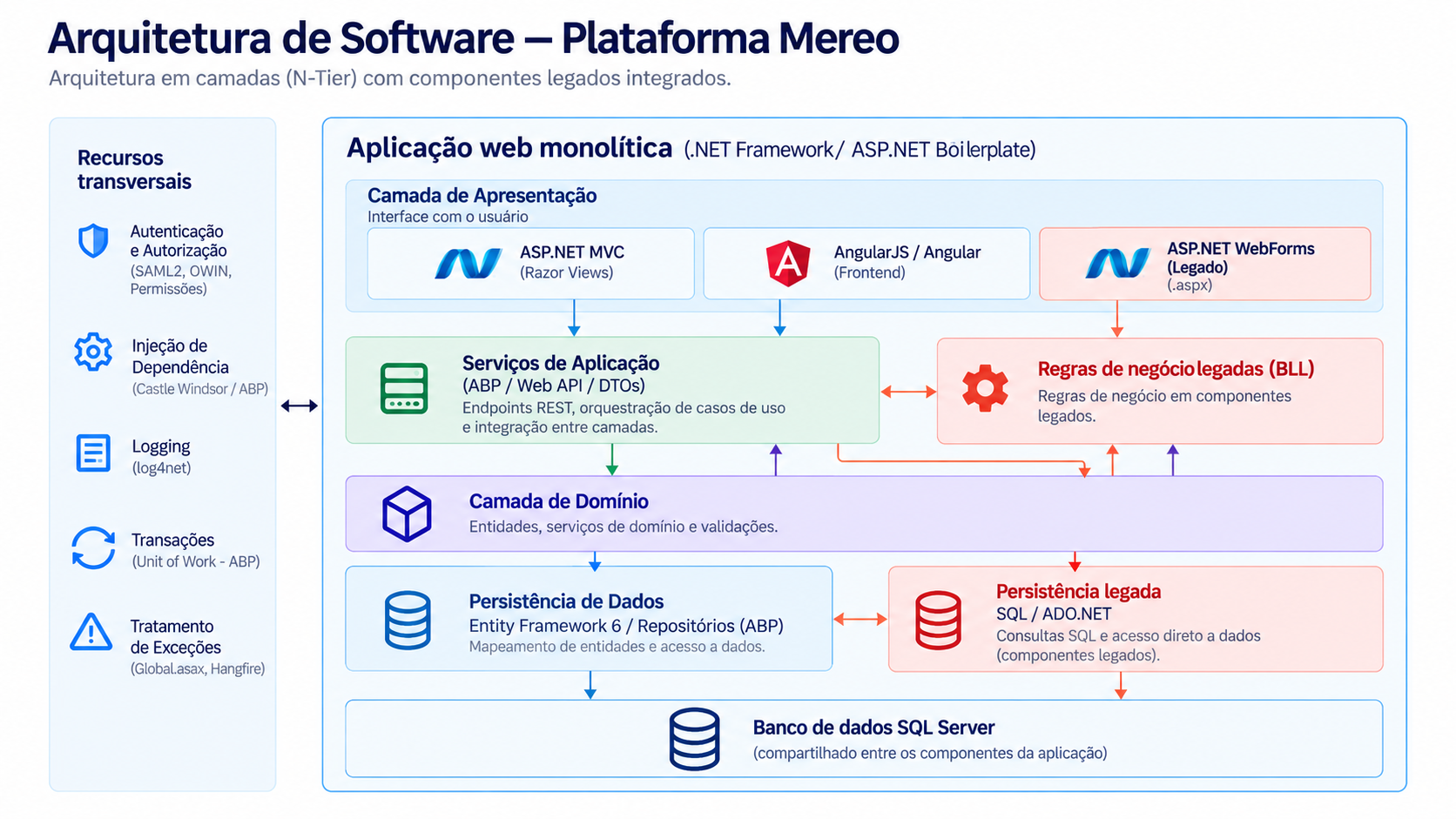Image resolution: width=1456 pixels, height=819 pixels.
Task: Click the blue database icon in Persistência de Dados
Action: tap(408, 620)
